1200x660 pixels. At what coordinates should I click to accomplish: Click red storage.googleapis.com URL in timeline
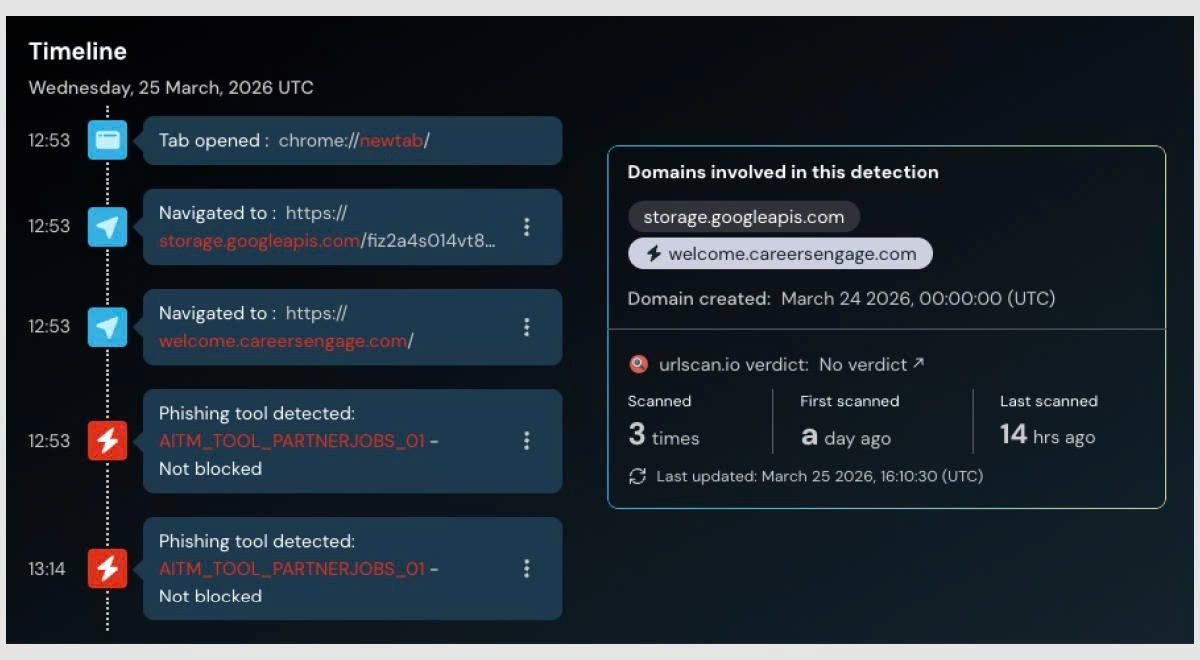point(259,241)
